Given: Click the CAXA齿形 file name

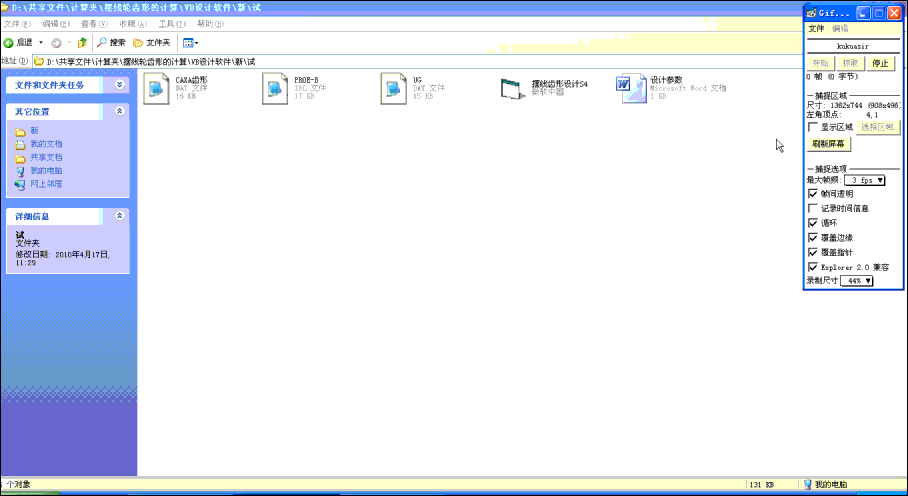Looking at the screenshot, I should point(192,80).
